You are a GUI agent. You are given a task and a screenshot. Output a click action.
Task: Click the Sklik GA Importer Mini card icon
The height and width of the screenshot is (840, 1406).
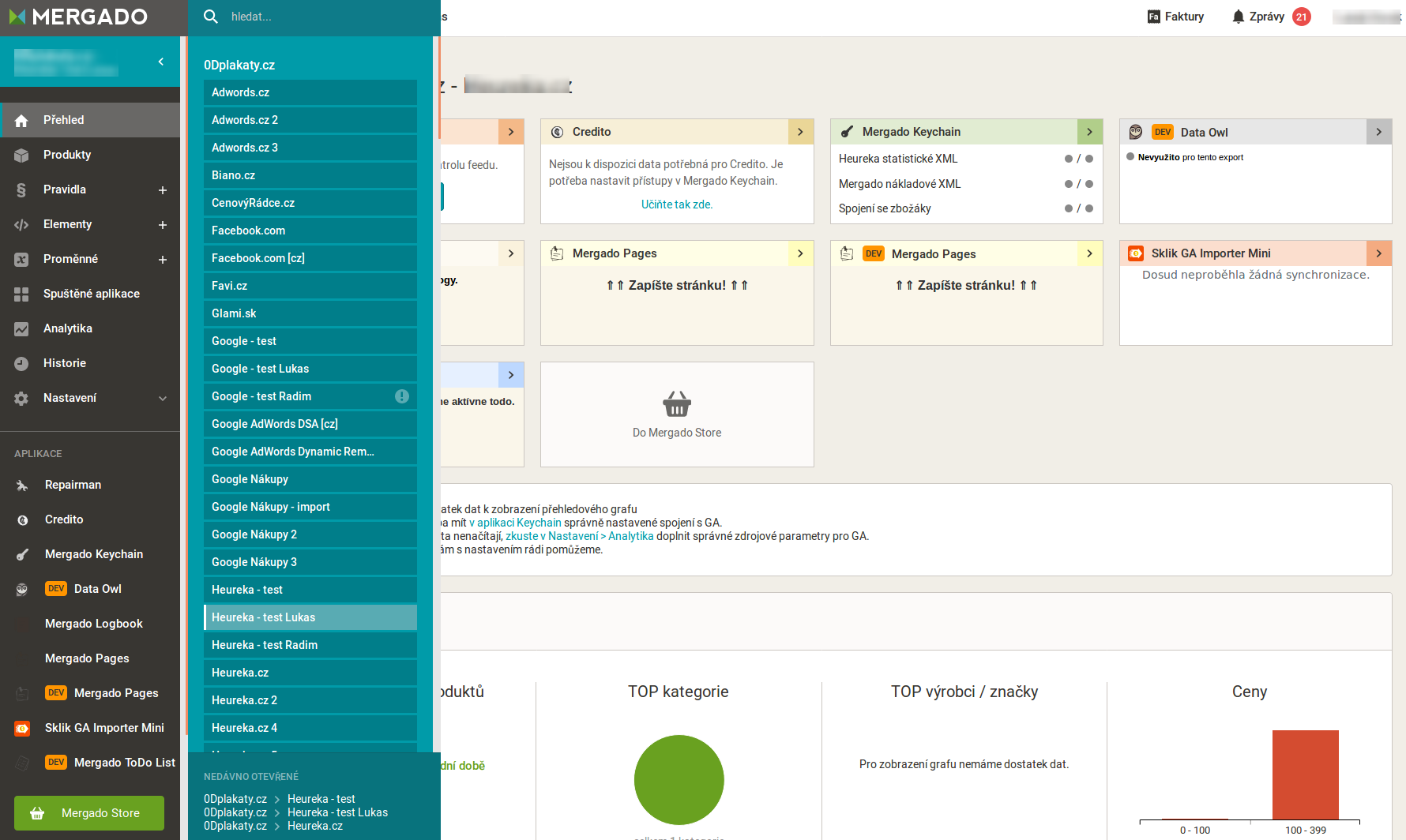pyautogui.click(x=1136, y=253)
